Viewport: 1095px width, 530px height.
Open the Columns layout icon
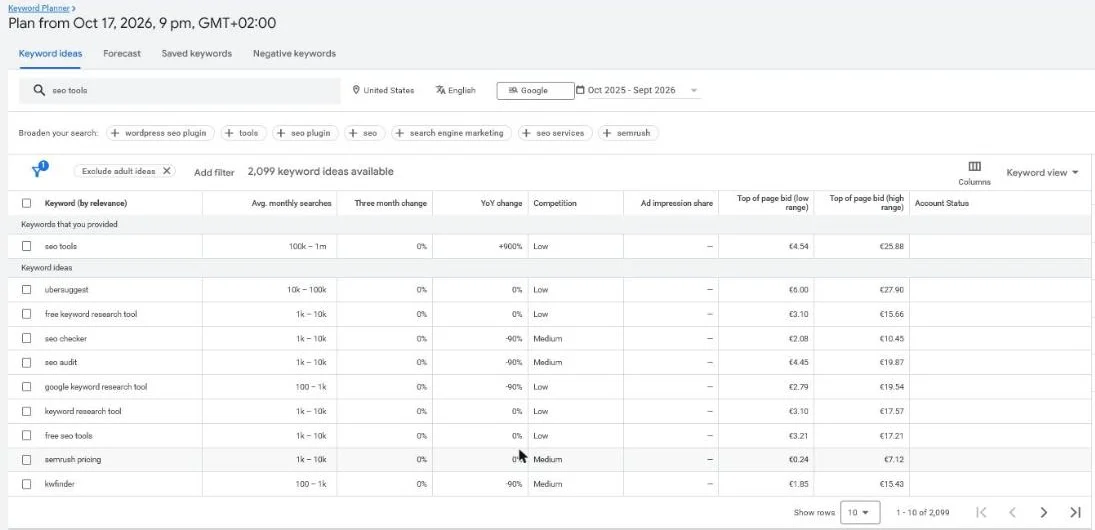(x=974, y=166)
